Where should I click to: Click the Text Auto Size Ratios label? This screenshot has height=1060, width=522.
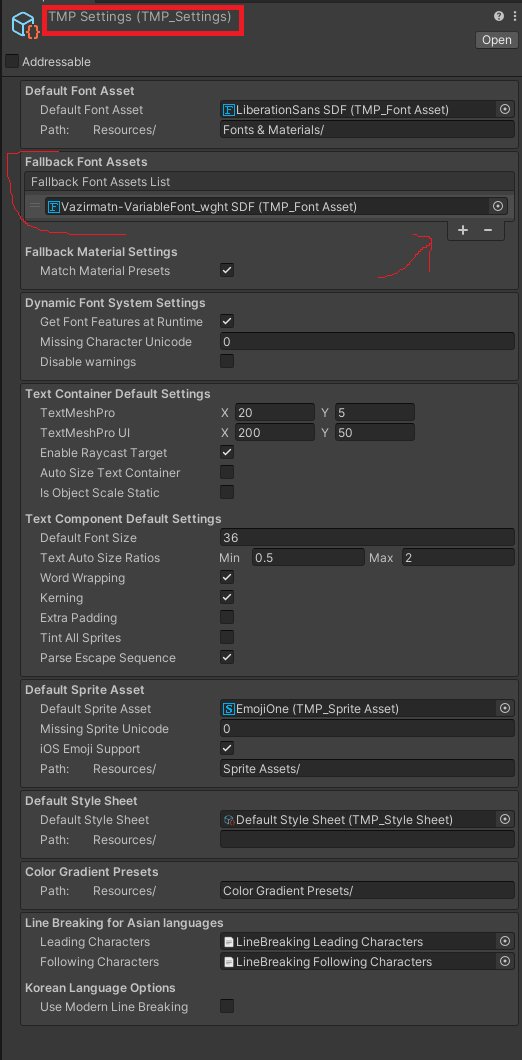coord(100,558)
